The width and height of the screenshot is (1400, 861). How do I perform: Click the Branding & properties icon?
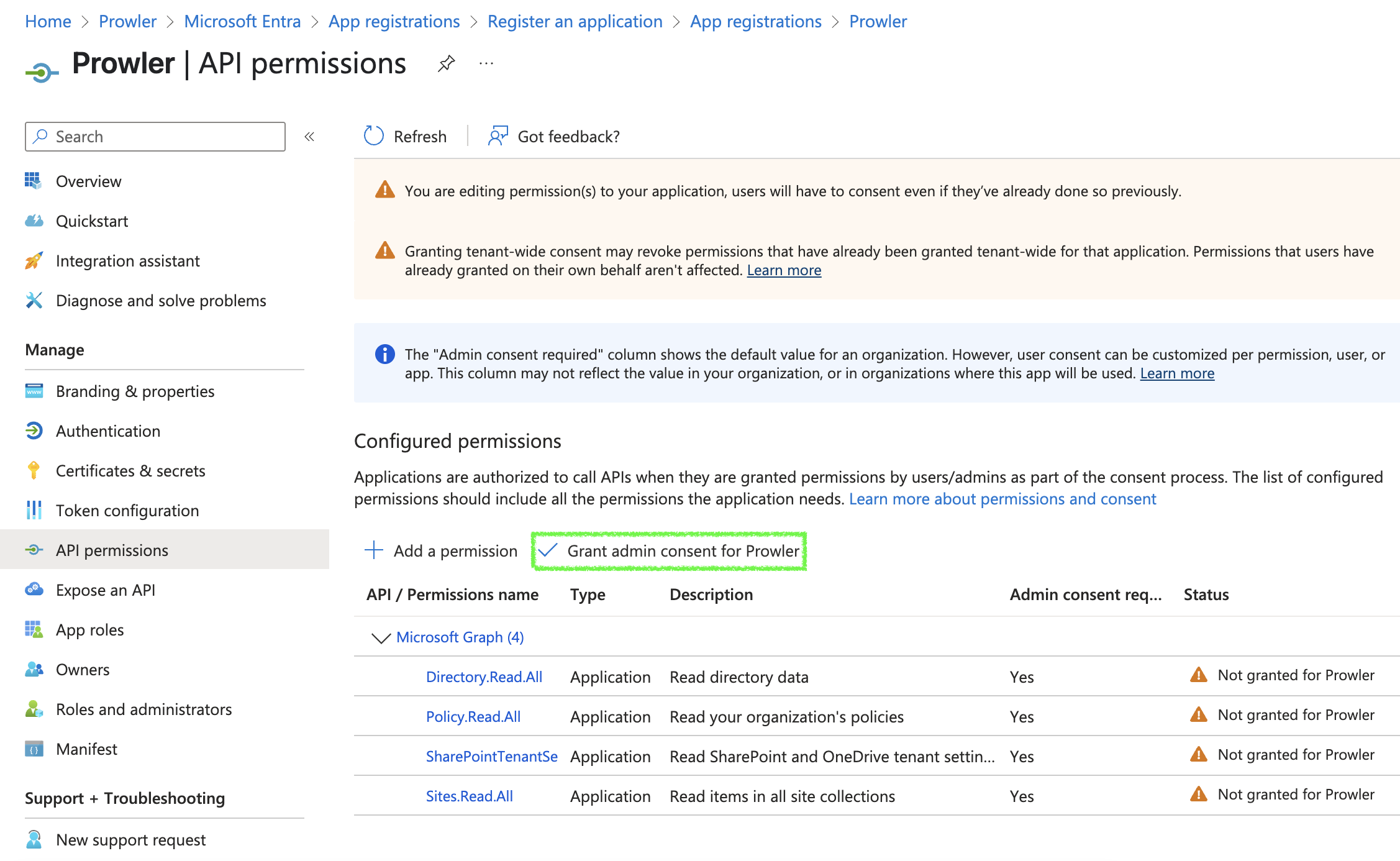34,391
